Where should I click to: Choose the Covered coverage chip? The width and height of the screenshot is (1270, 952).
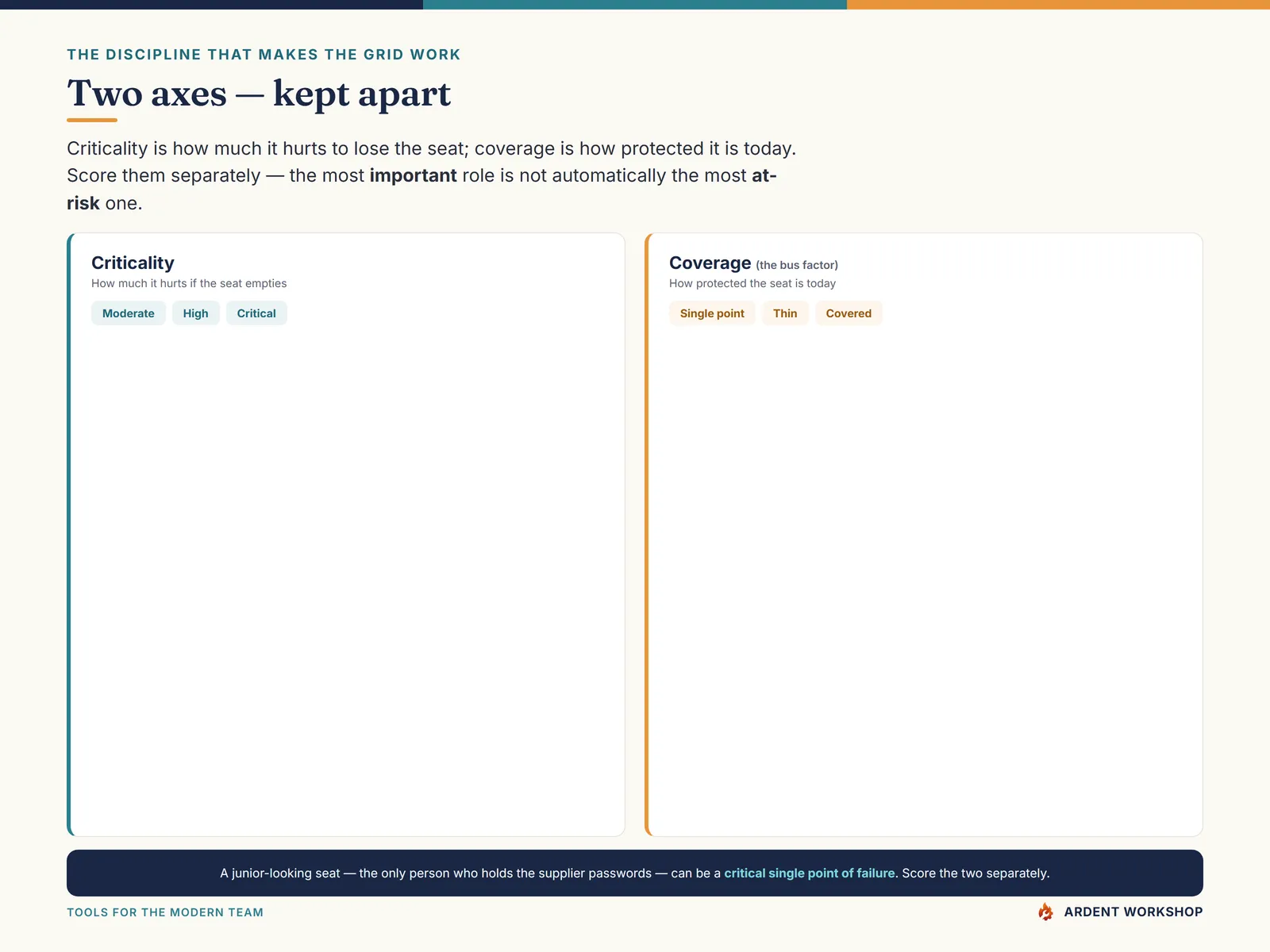click(x=849, y=313)
